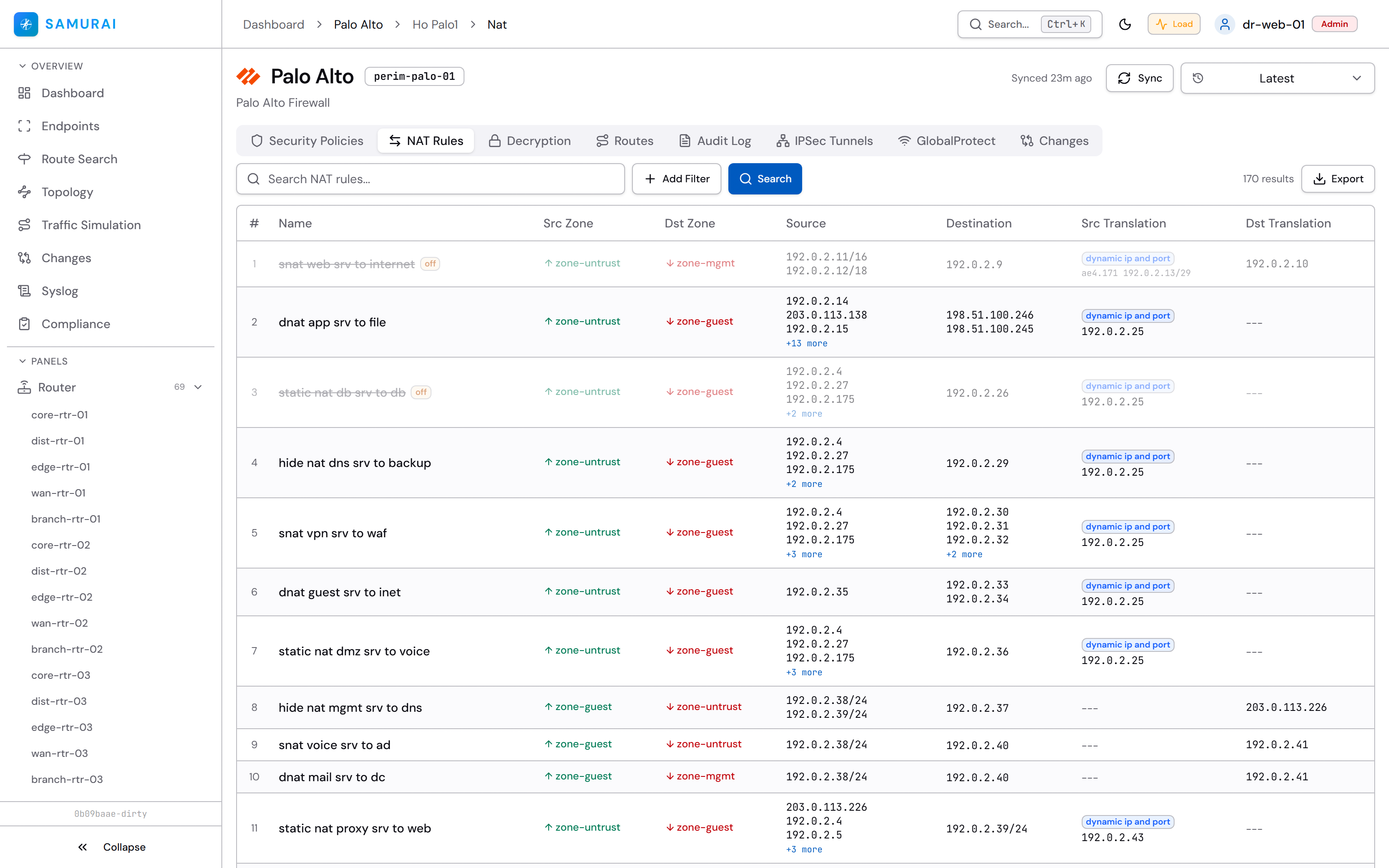
Task: Click dynamic ip and port badge in rule 6
Action: pyautogui.click(x=1128, y=585)
